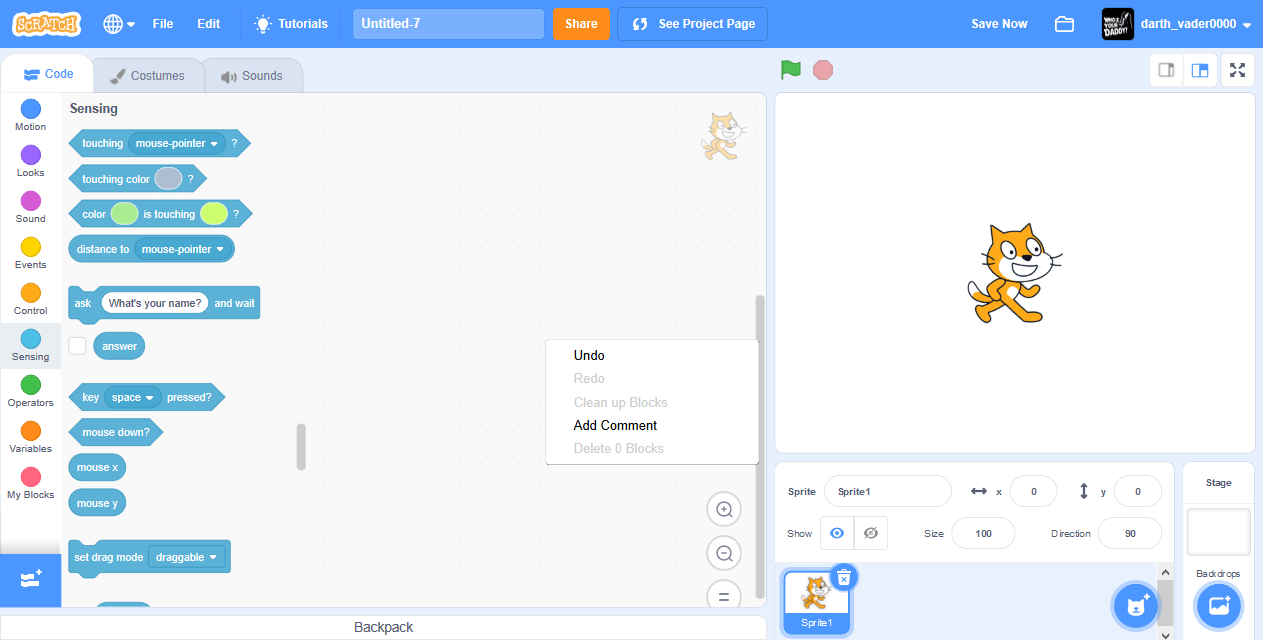Select the Control block category
The height and width of the screenshot is (640, 1263).
click(31, 299)
